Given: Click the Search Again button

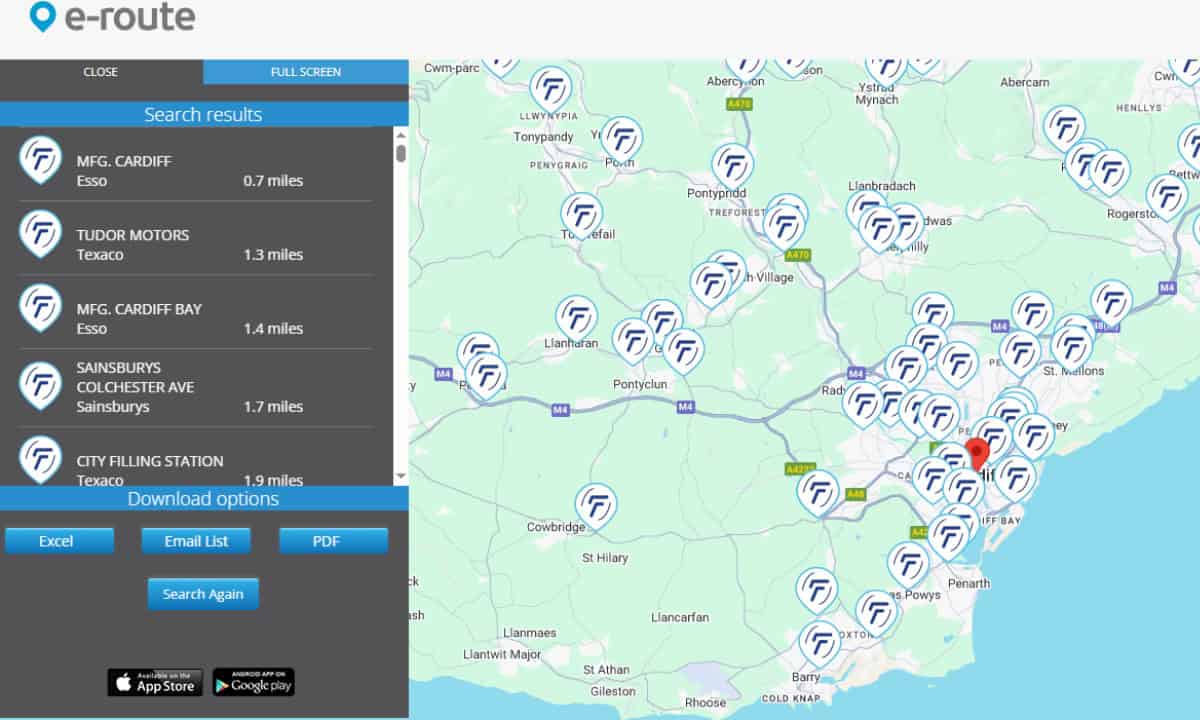Looking at the screenshot, I should coord(203,594).
